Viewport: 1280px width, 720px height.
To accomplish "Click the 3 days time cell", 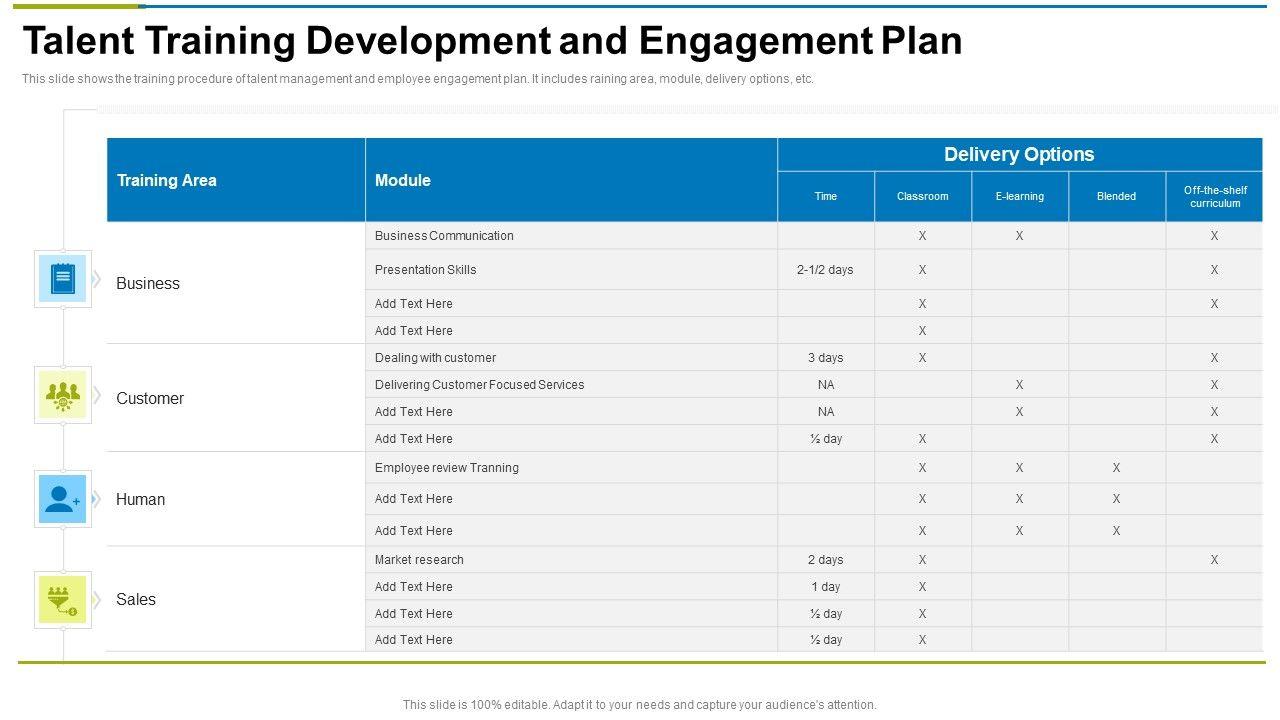I will pyautogui.click(x=826, y=358).
